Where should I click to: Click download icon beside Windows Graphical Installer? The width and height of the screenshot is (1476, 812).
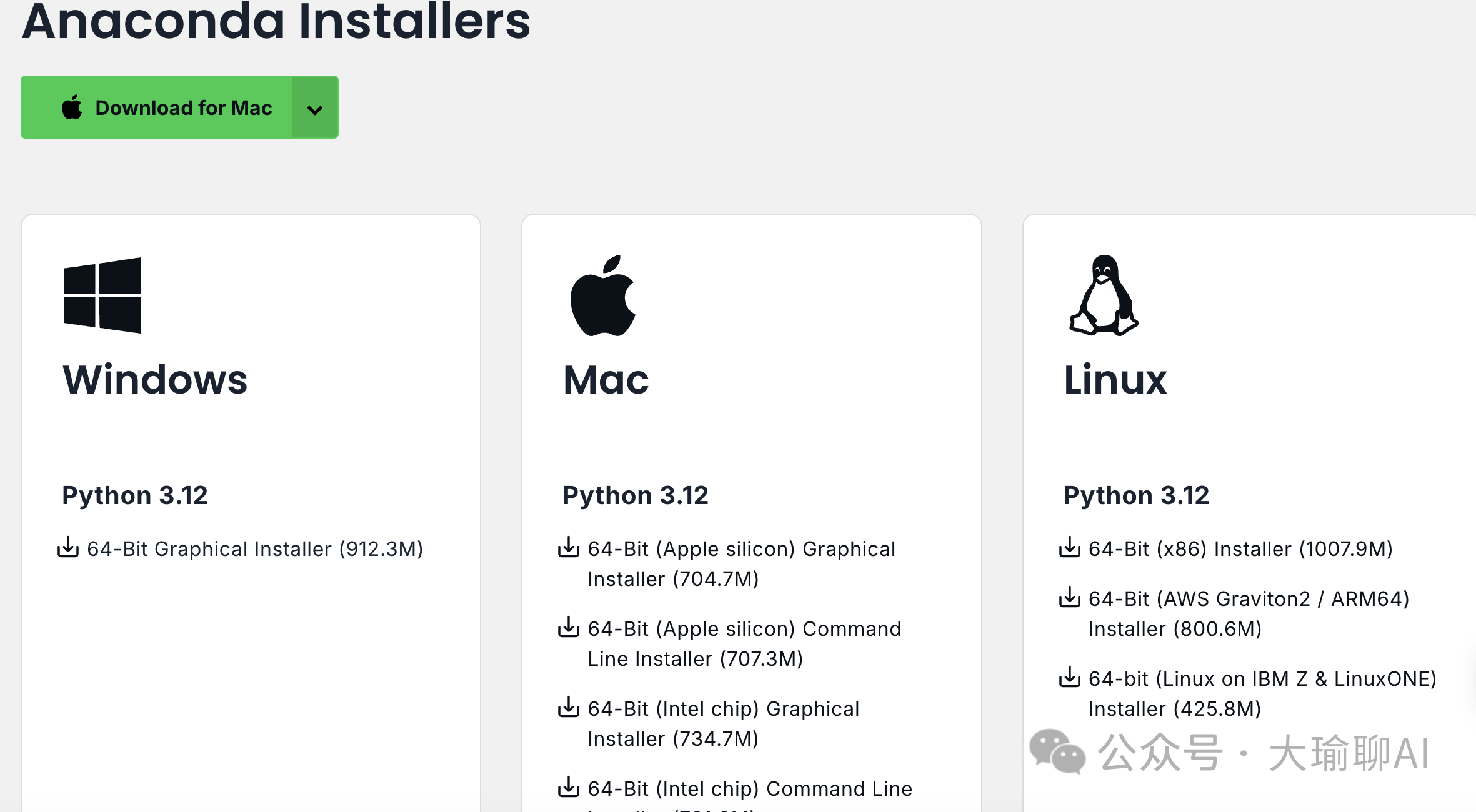[68, 547]
